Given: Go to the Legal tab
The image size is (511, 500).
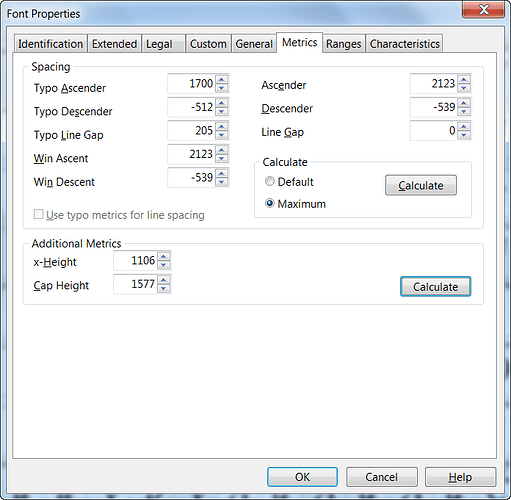Looking at the screenshot, I should (163, 44).
